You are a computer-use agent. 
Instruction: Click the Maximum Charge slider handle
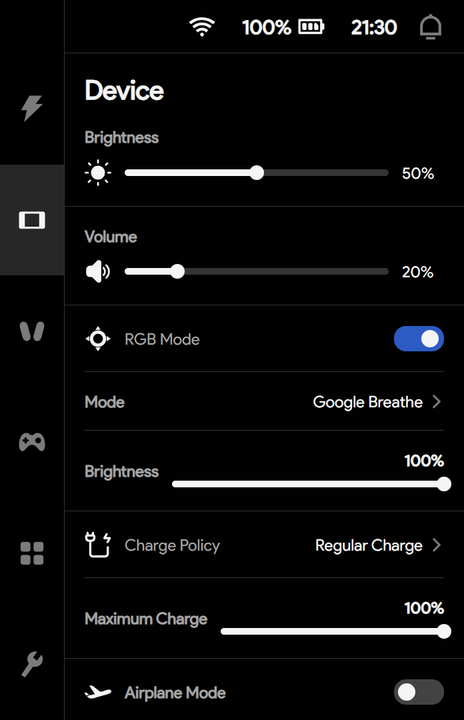[x=444, y=631]
